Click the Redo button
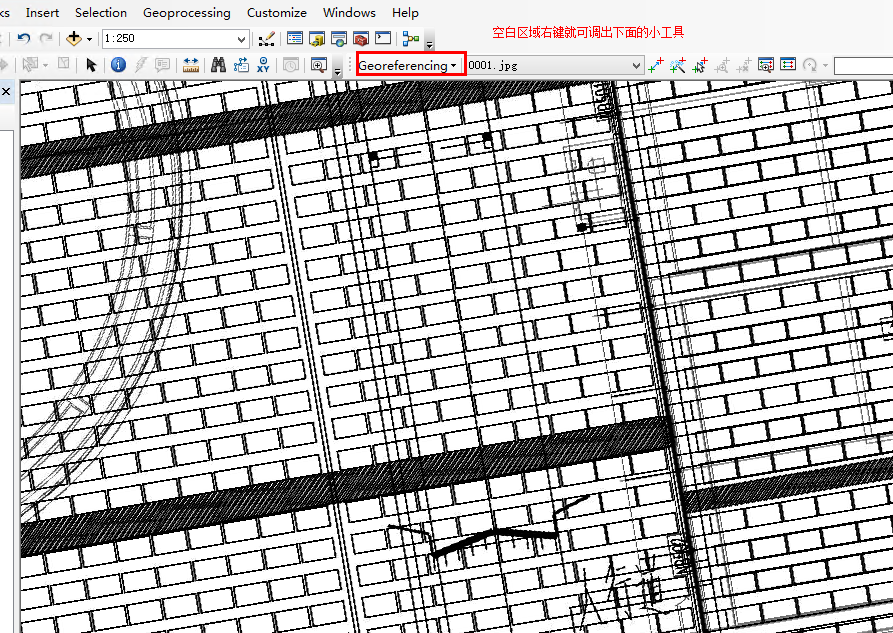 [45, 38]
